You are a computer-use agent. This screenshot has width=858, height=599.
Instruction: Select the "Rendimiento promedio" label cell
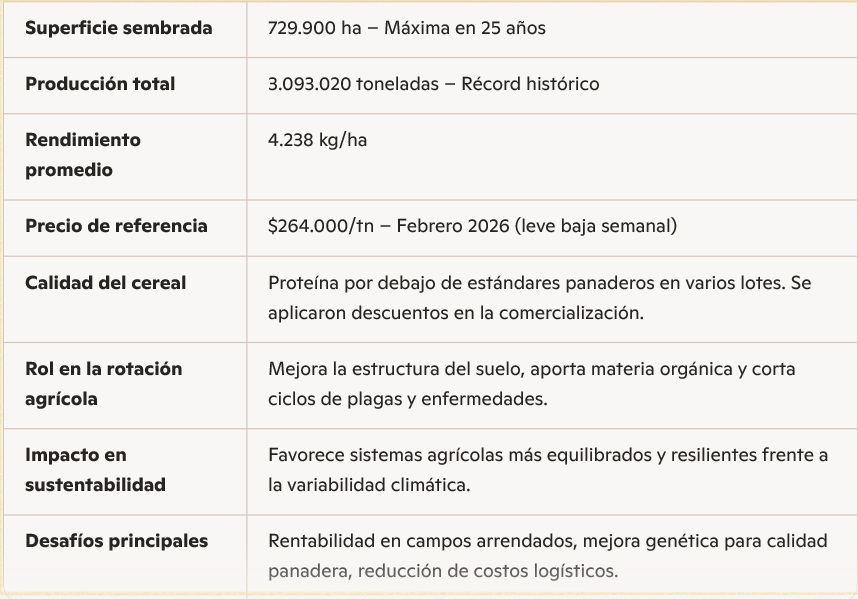pyautogui.click(x=82, y=155)
